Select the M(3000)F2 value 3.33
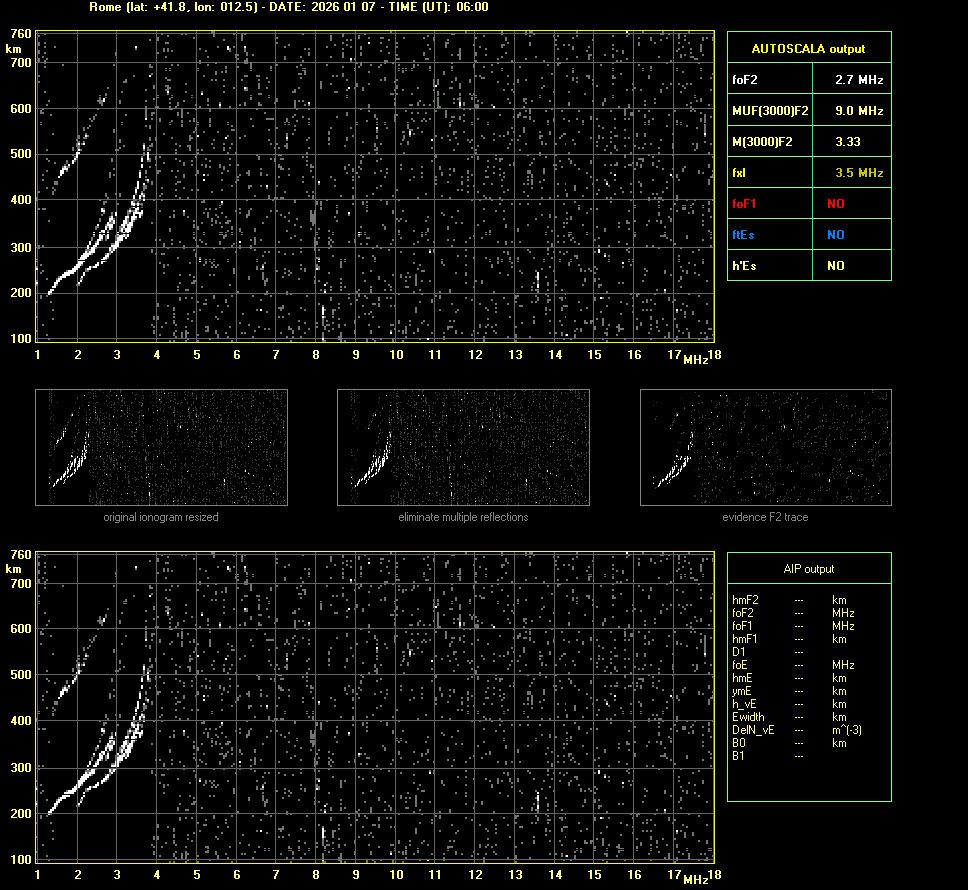The image size is (968, 890). (x=848, y=142)
